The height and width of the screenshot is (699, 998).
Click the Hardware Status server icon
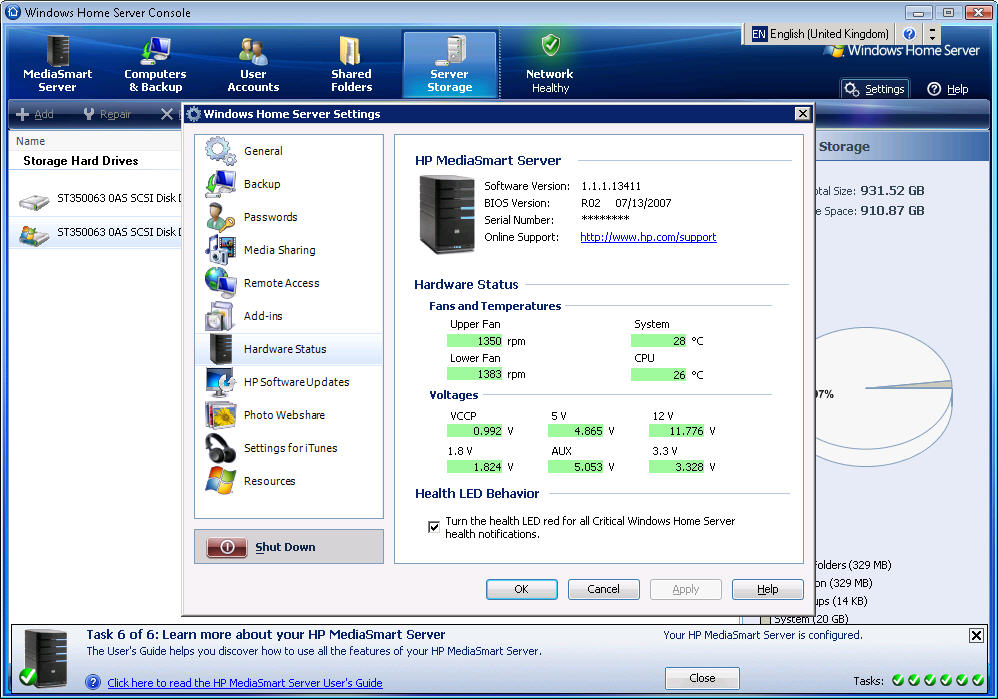pyautogui.click(x=221, y=349)
